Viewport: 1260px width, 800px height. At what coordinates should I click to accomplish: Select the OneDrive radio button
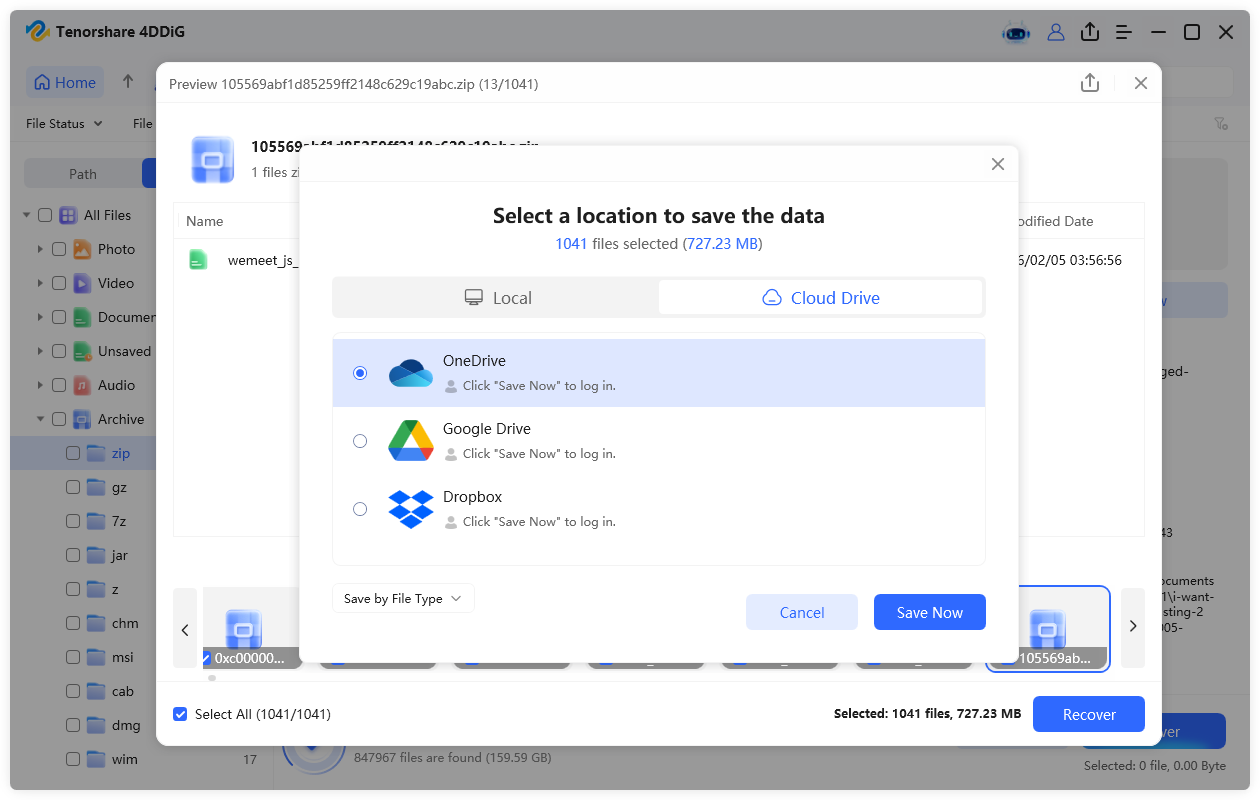coord(360,373)
